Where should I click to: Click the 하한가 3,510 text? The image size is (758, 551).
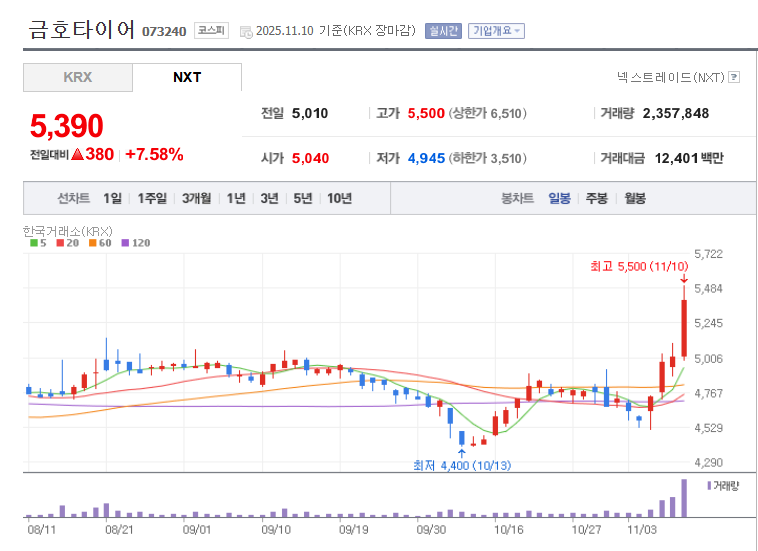pos(488,158)
